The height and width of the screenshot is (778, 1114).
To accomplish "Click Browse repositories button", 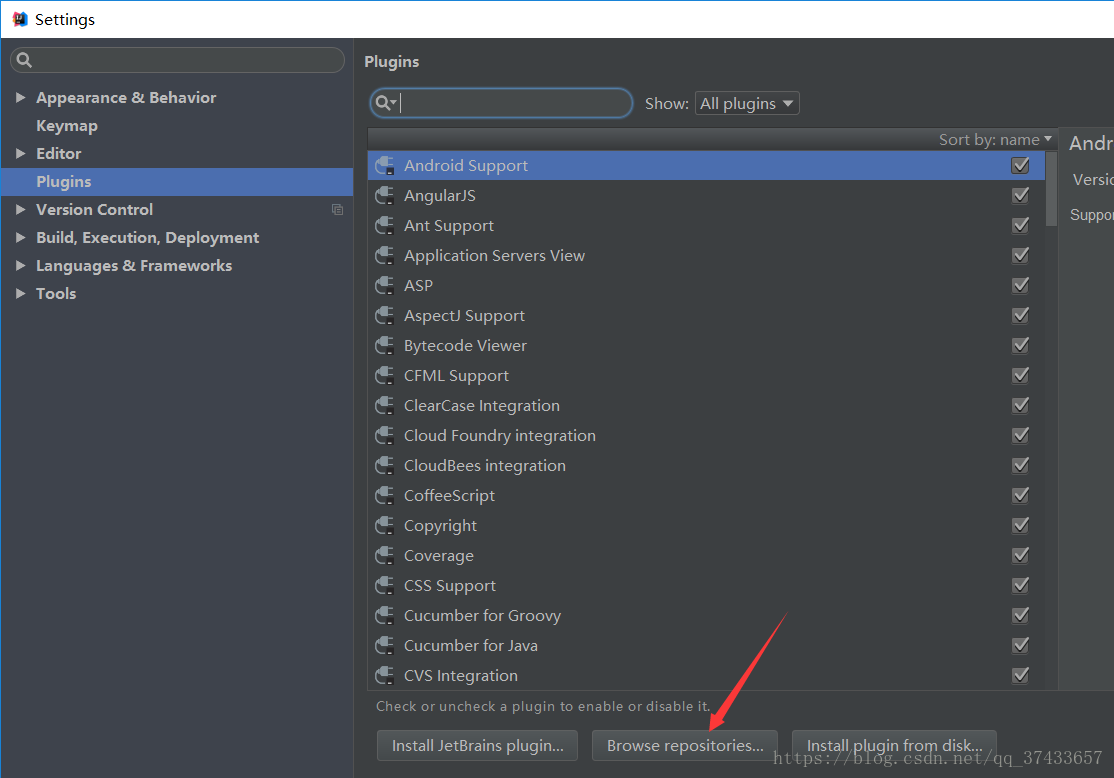I will 685,745.
